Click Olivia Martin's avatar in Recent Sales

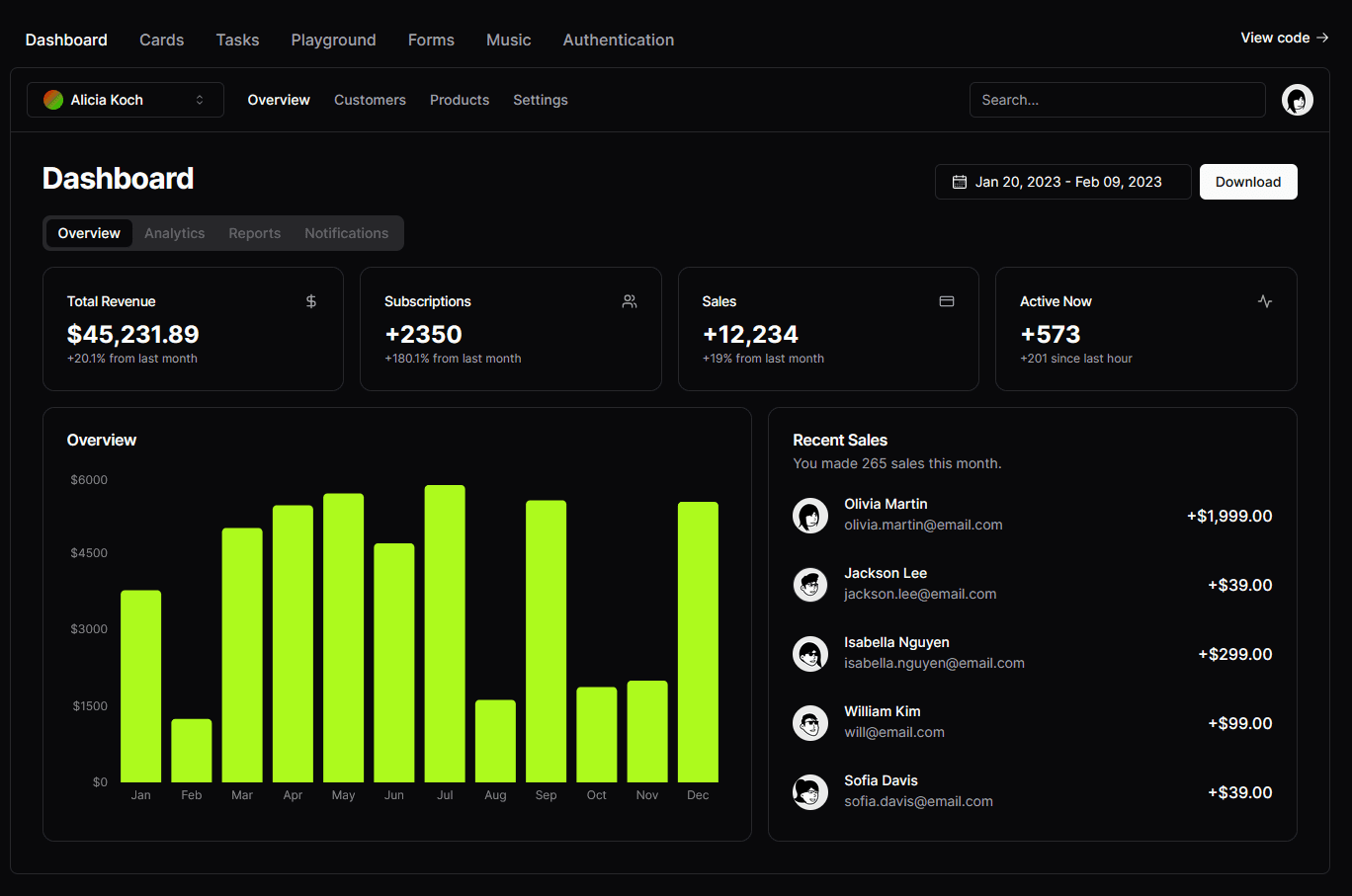(810, 516)
